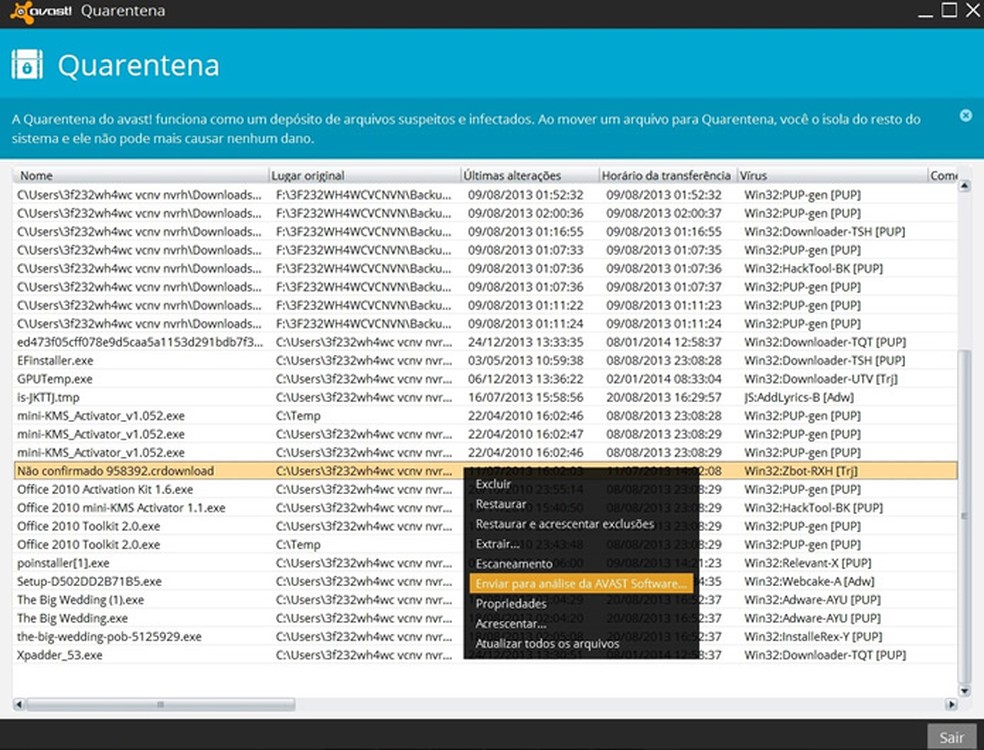This screenshot has width=984, height=750.
Task: Click the vertical scrollbar thumb
Action: click(x=965, y=516)
